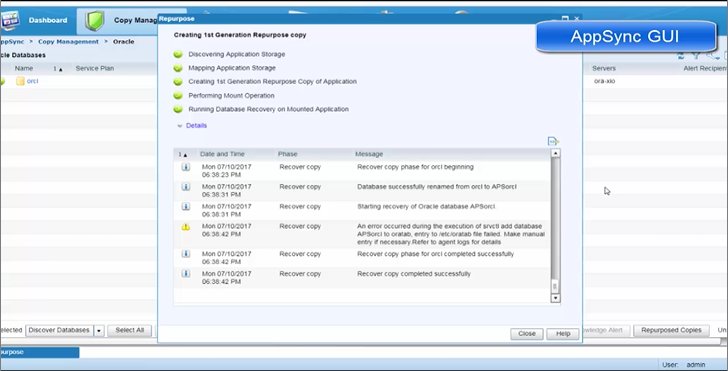Select the srvctl add database error message
The image size is (728, 371).
pos(451,234)
